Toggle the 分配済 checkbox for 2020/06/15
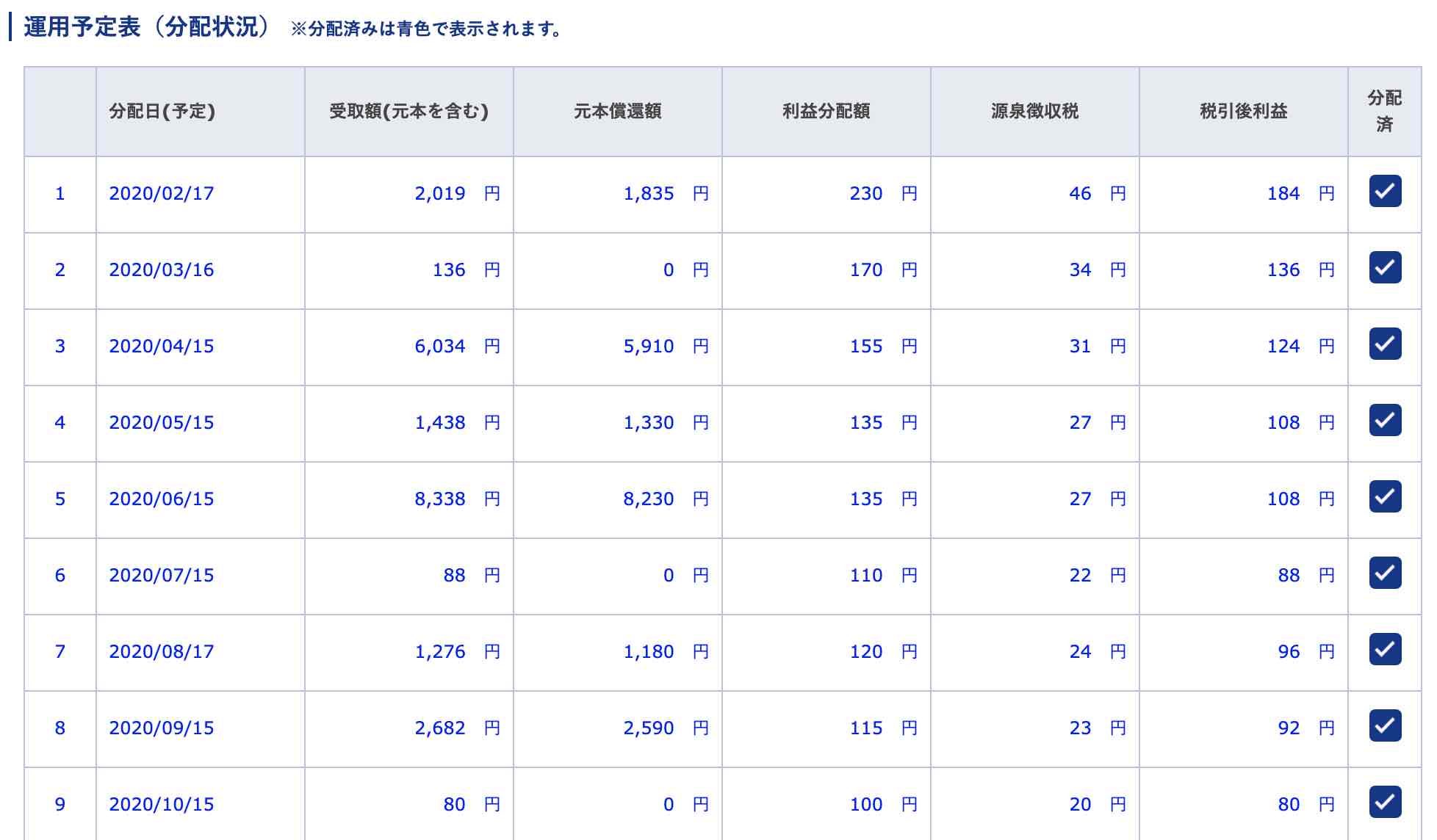The height and width of the screenshot is (840, 1437). 1385,496
